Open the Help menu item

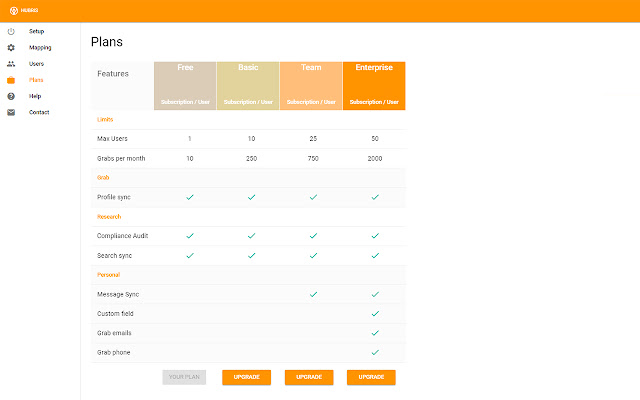point(35,96)
